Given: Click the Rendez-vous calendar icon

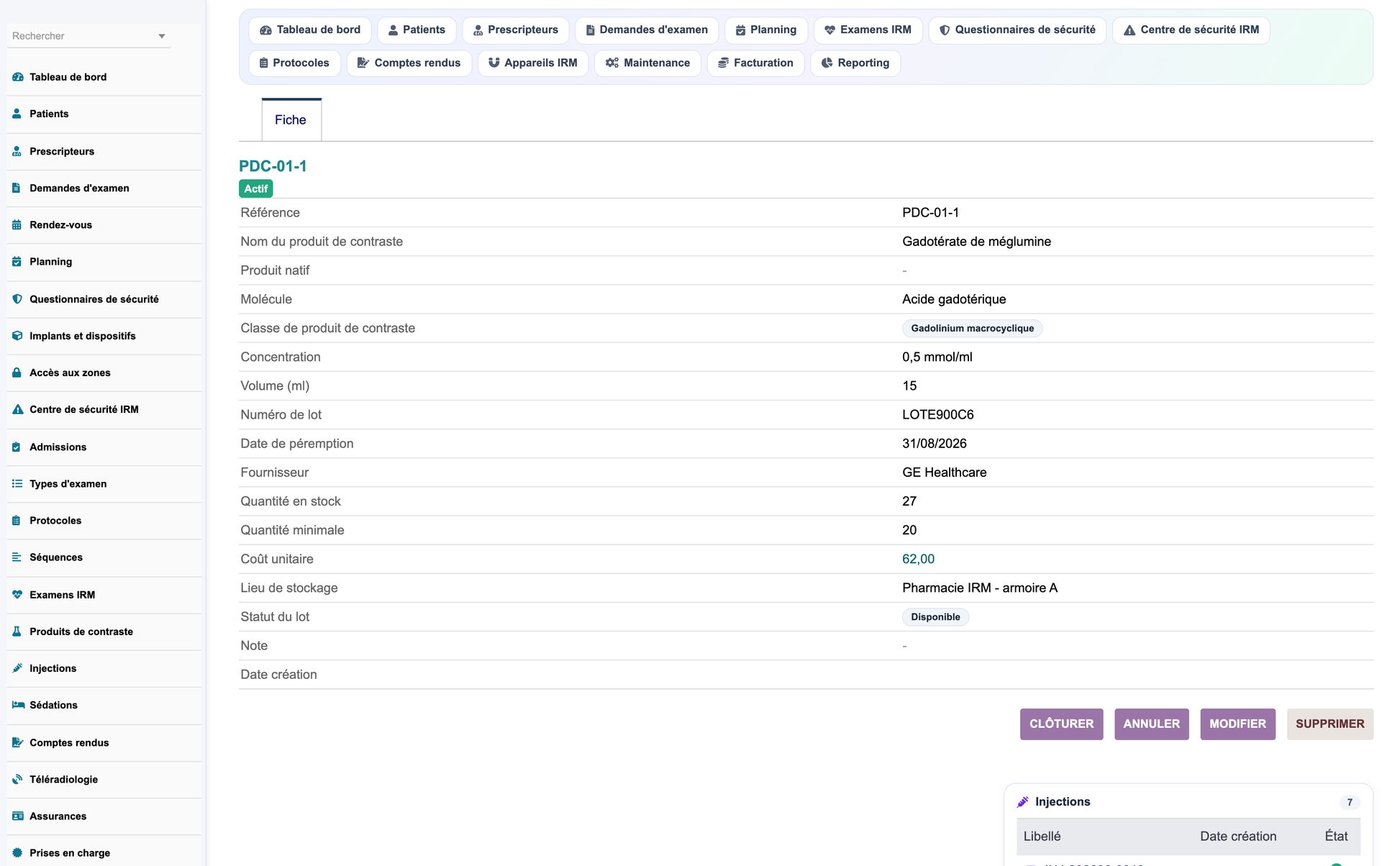Looking at the screenshot, I should point(17,224).
